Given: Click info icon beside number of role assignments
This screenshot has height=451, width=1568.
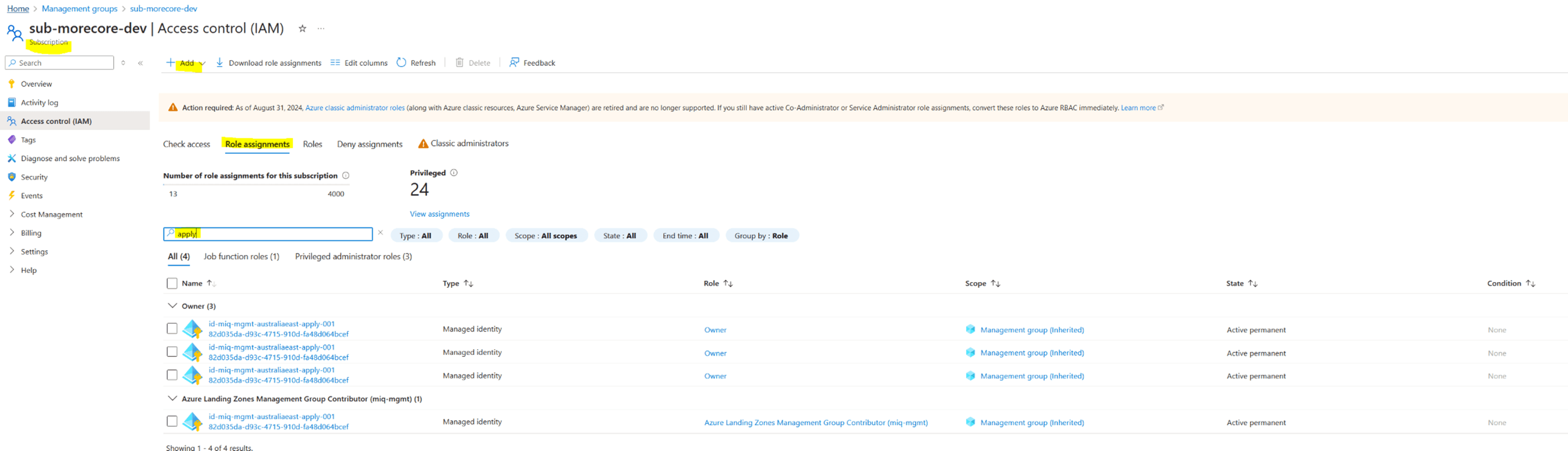Looking at the screenshot, I should 346,175.
